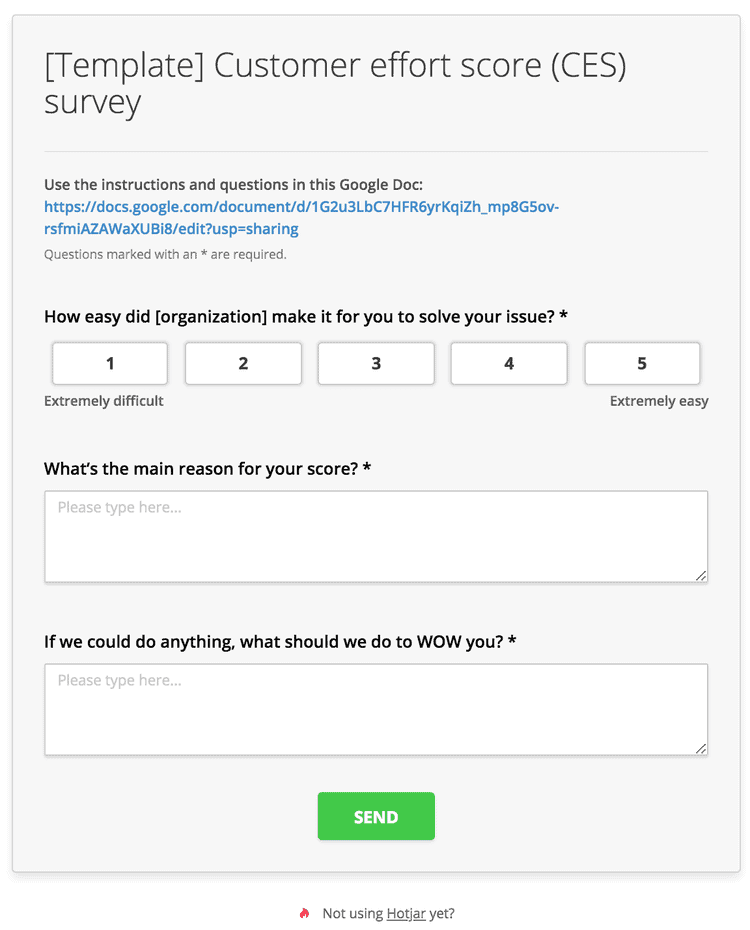Focus the WOW you answer textbox
This screenshot has height=930, width=750.
point(376,709)
